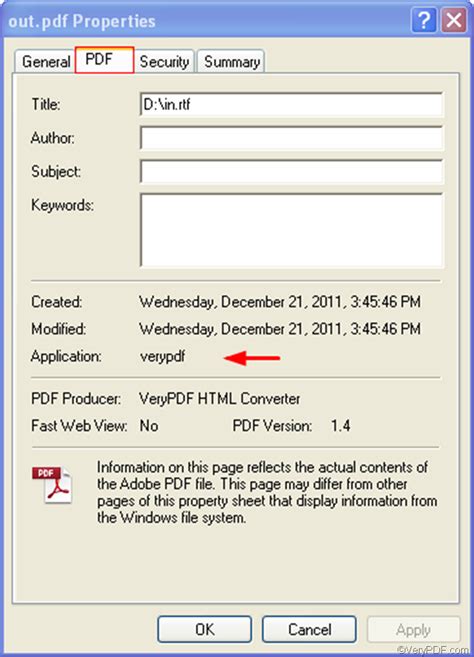Click the Apply button
The width and height of the screenshot is (474, 657).
414,629
